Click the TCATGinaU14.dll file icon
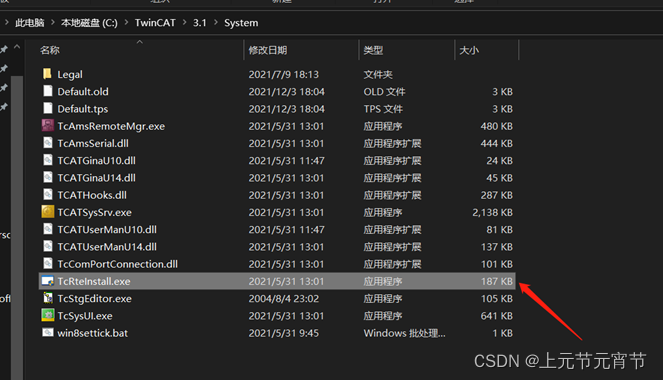Viewport: 663px width, 380px height. [48, 178]
